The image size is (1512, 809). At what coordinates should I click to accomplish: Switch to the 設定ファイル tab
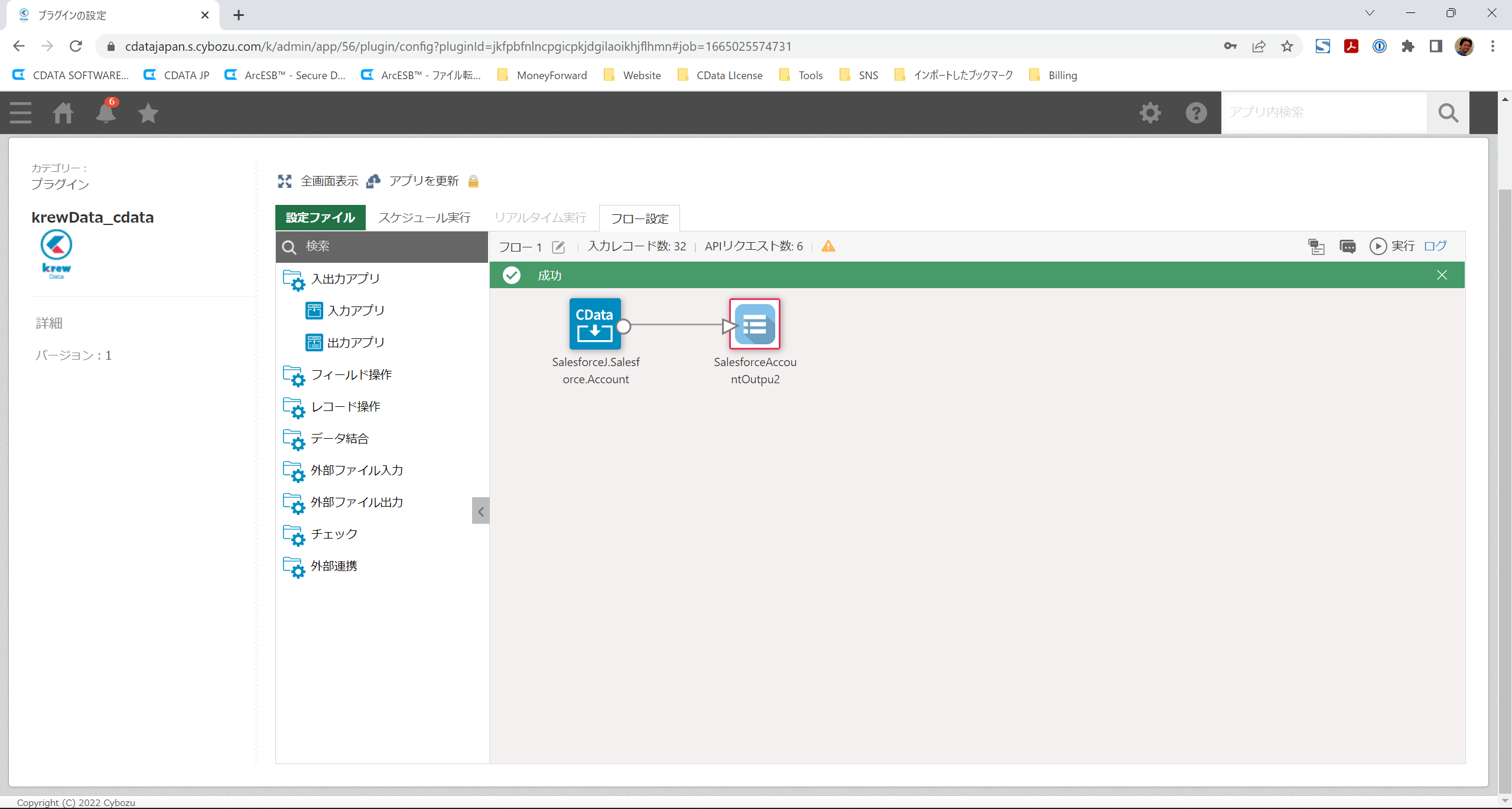tap(320, 218)
